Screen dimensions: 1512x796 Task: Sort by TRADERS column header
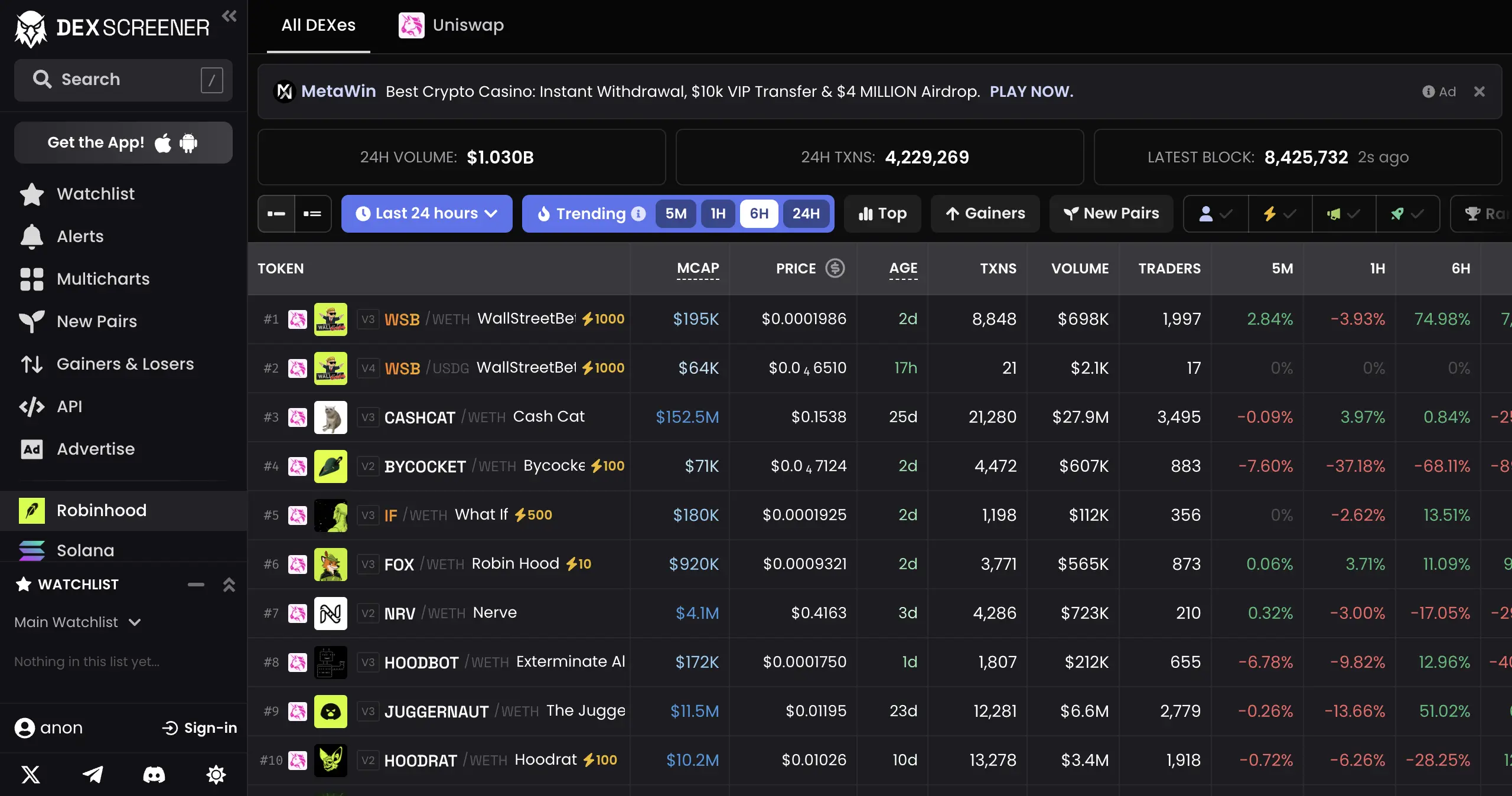(x=1169, y=269)
